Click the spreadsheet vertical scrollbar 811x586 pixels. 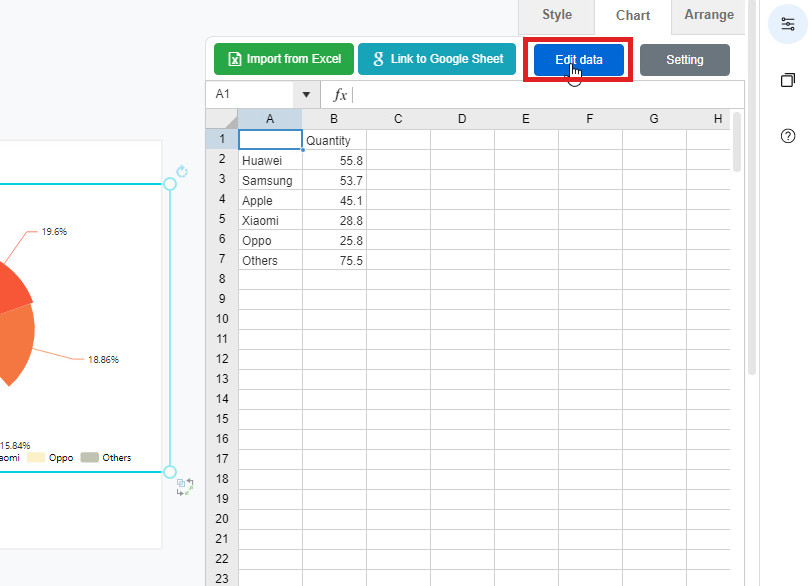point(737,142)
